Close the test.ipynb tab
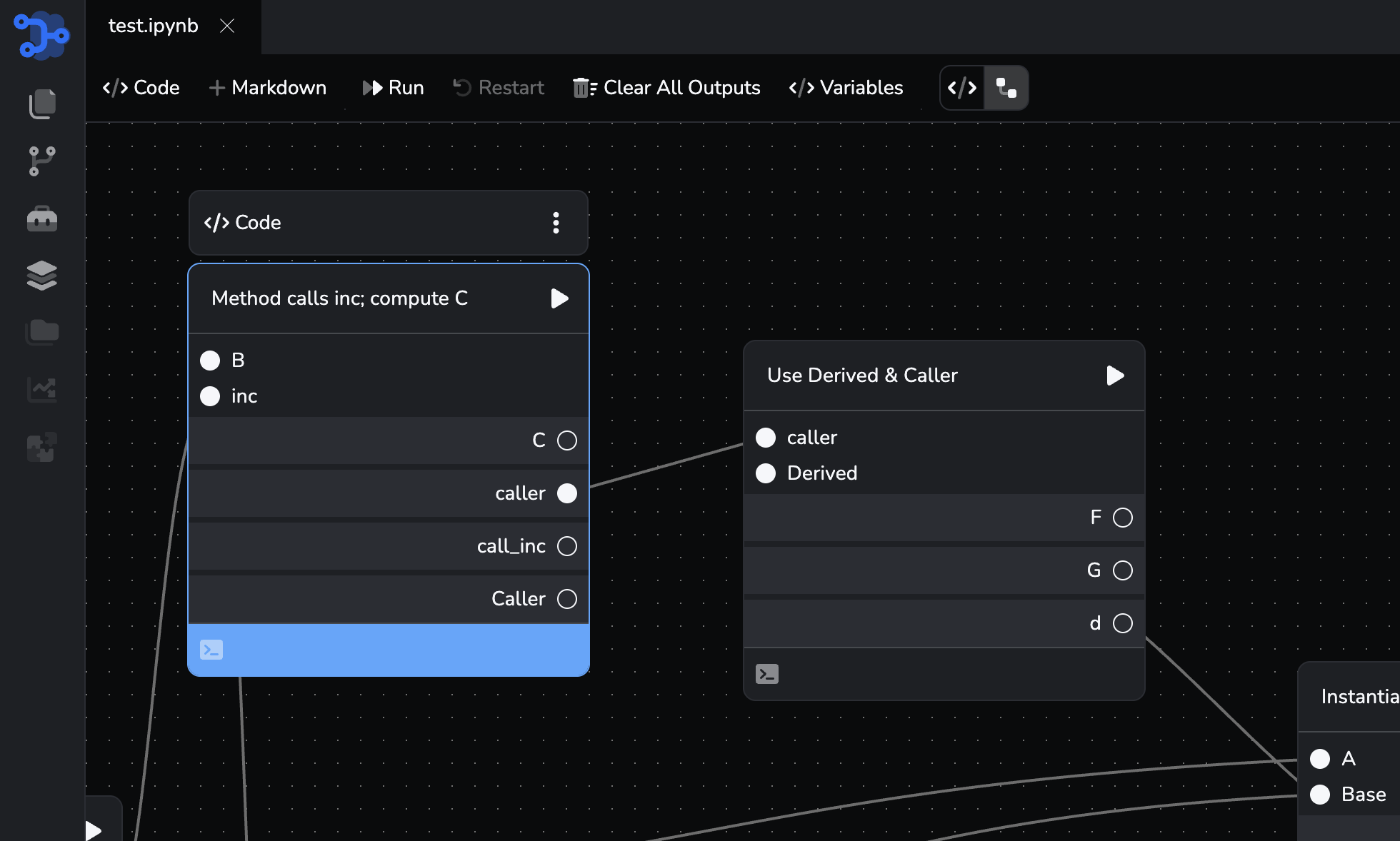This screenshot has height=841, width=1400. [227, 26]
